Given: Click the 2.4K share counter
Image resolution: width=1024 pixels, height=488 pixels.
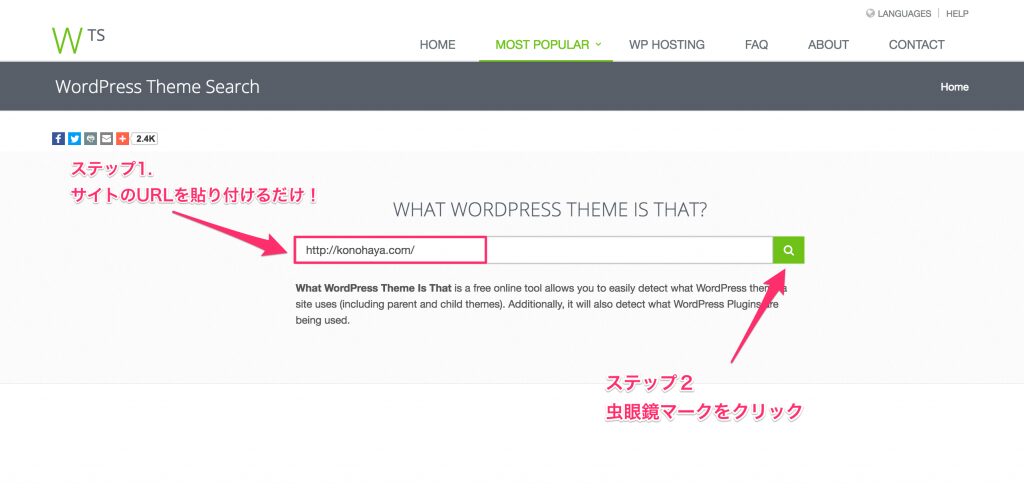Looking at the screenshot, I should tap(144, 138).
